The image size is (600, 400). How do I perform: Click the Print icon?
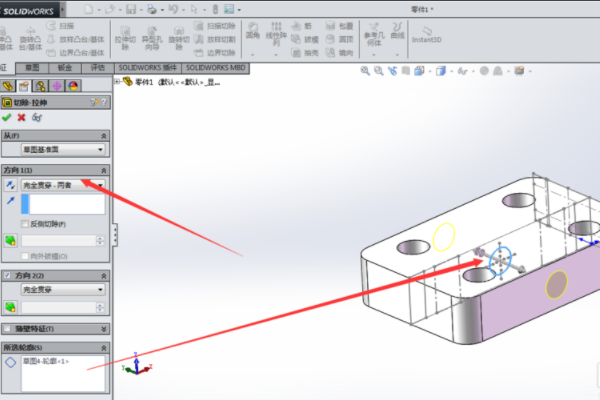click(152, 9)
